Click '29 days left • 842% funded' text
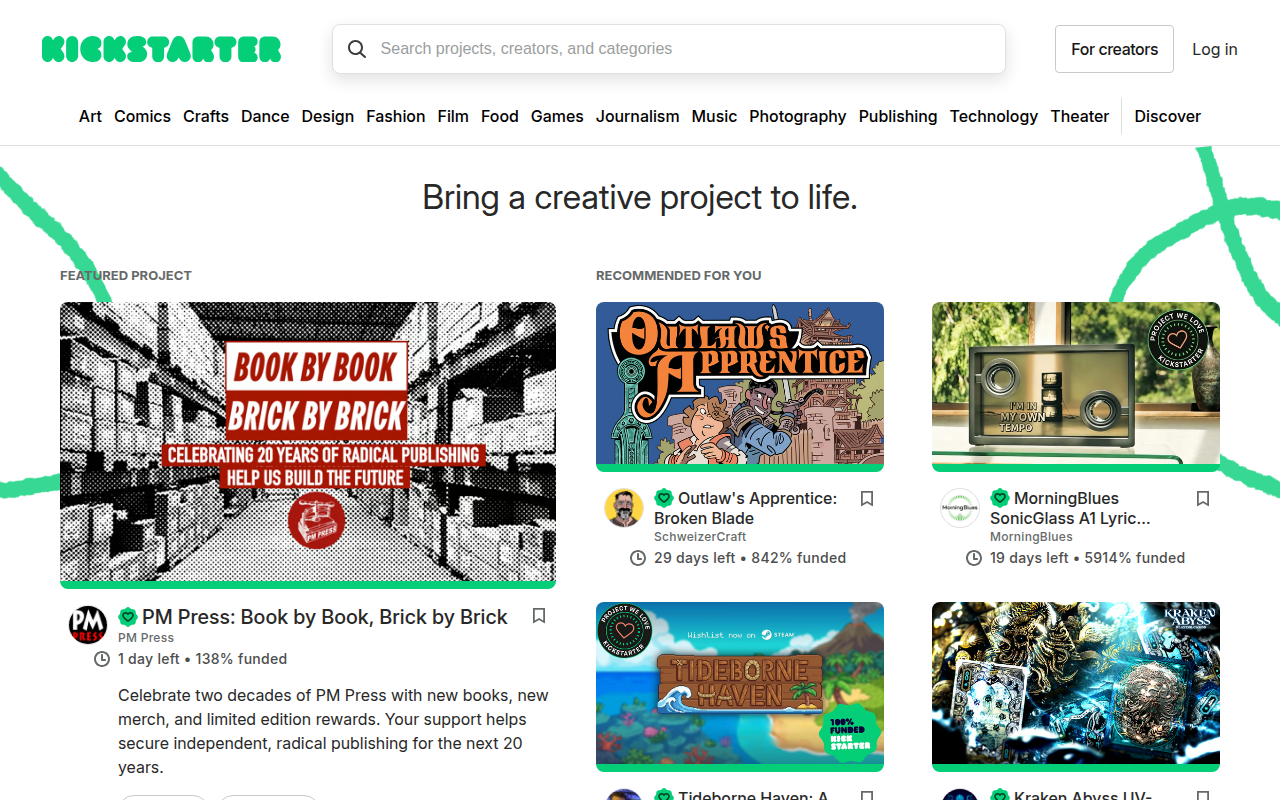Image resolution: width=1280 pixels, height=800 pixels. (x=750, y=558)
